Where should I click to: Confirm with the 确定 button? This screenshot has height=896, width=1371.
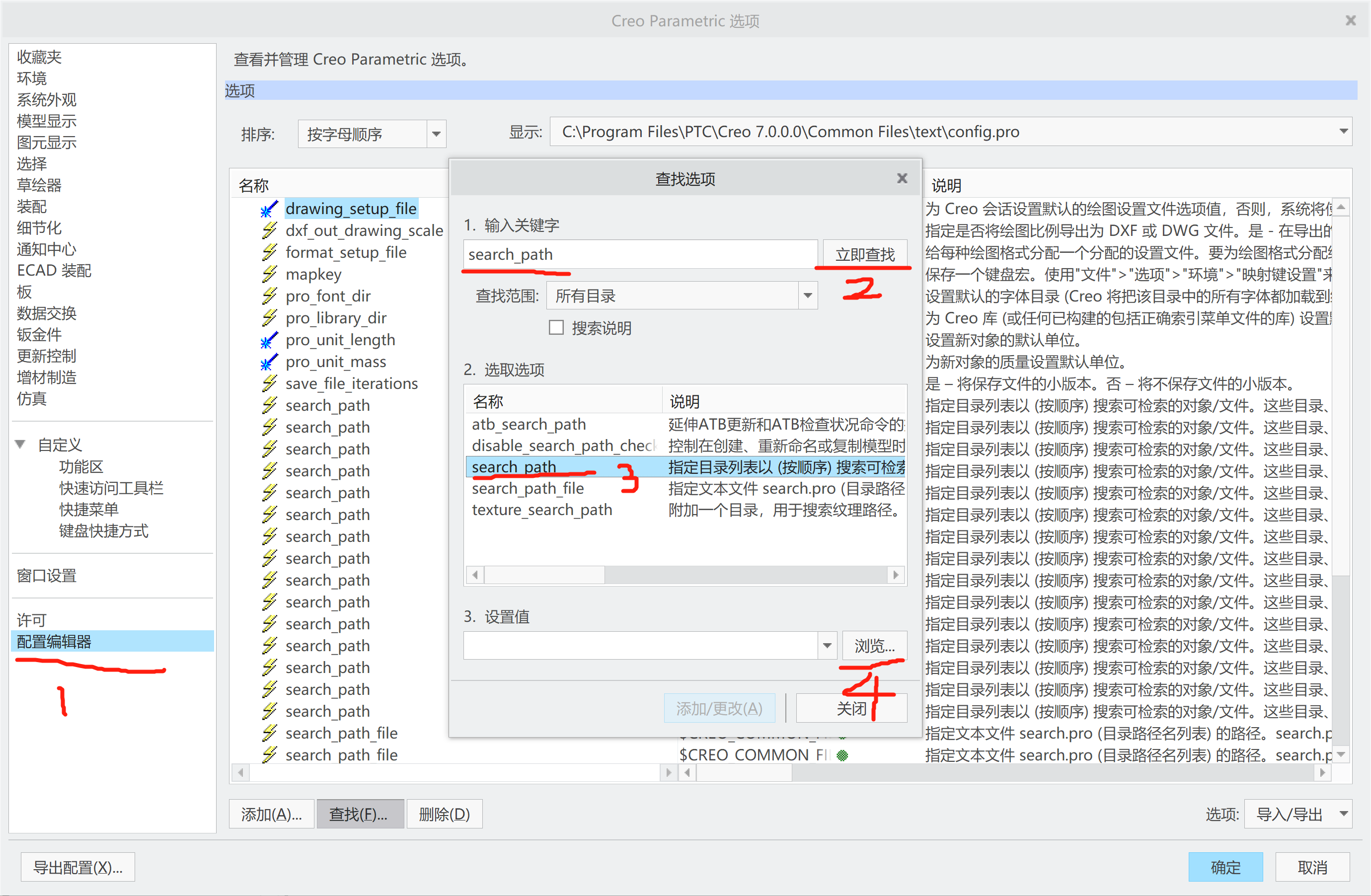pyautogui.click(x=1225, y=867)
